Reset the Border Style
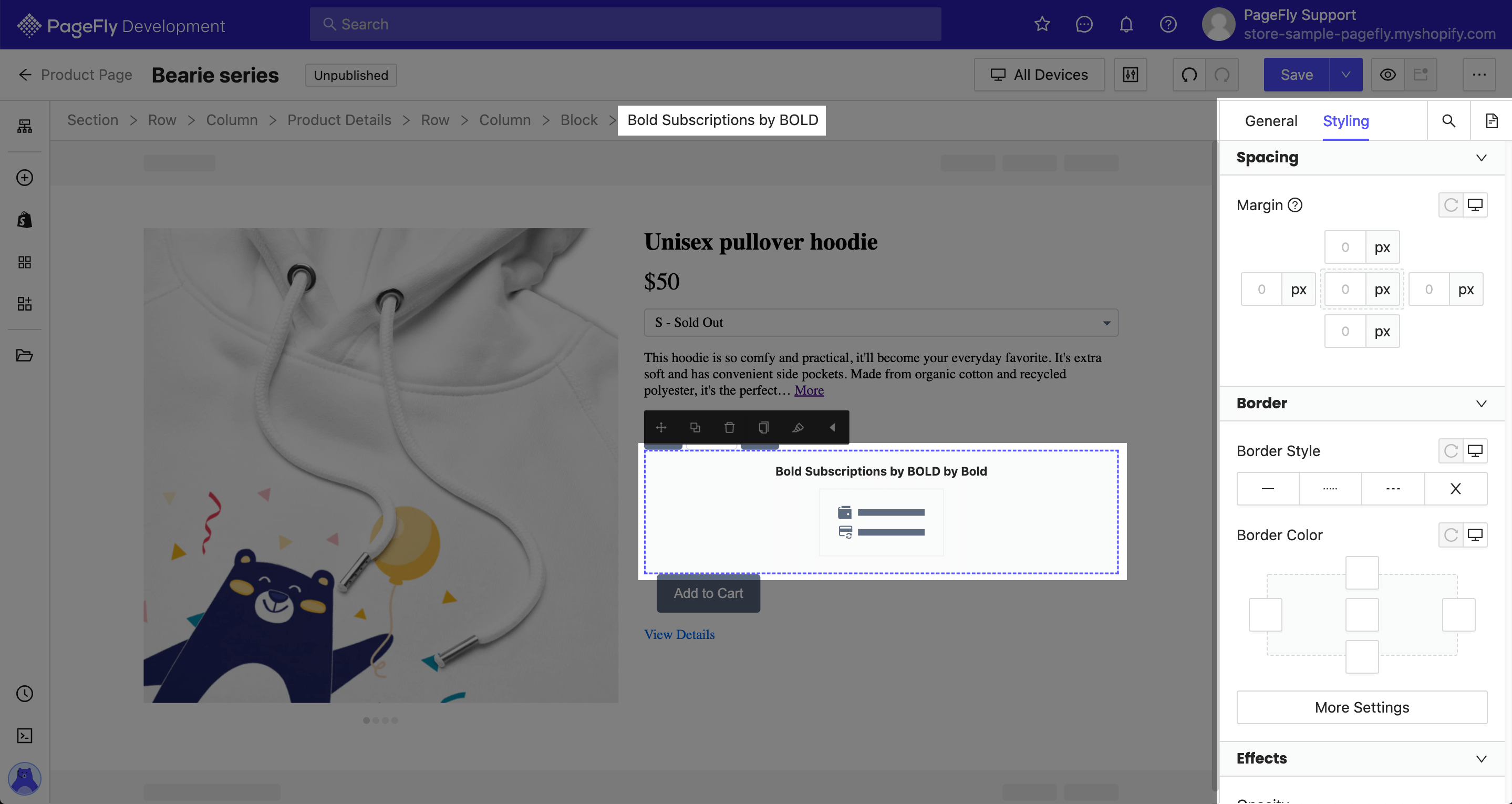The height and width of the screenshot is (804, 1512). pos(1451,451)
